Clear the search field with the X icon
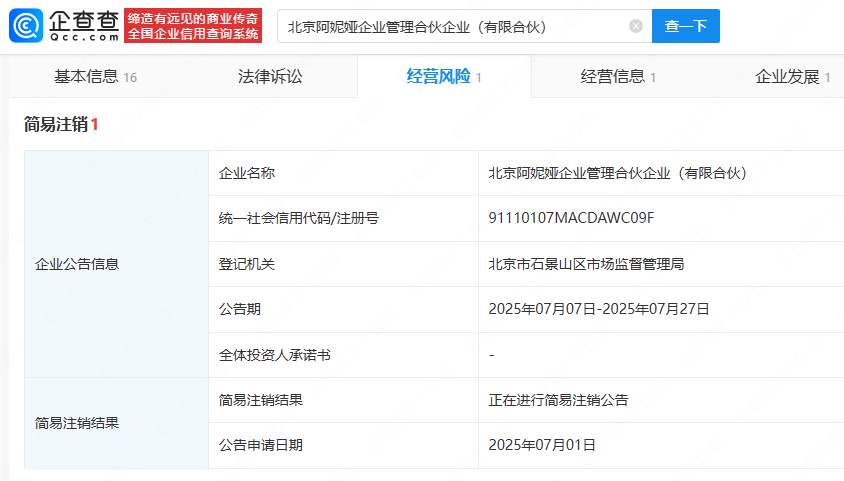The height and width of the screenshot is (481, 844). click(636, 26)
